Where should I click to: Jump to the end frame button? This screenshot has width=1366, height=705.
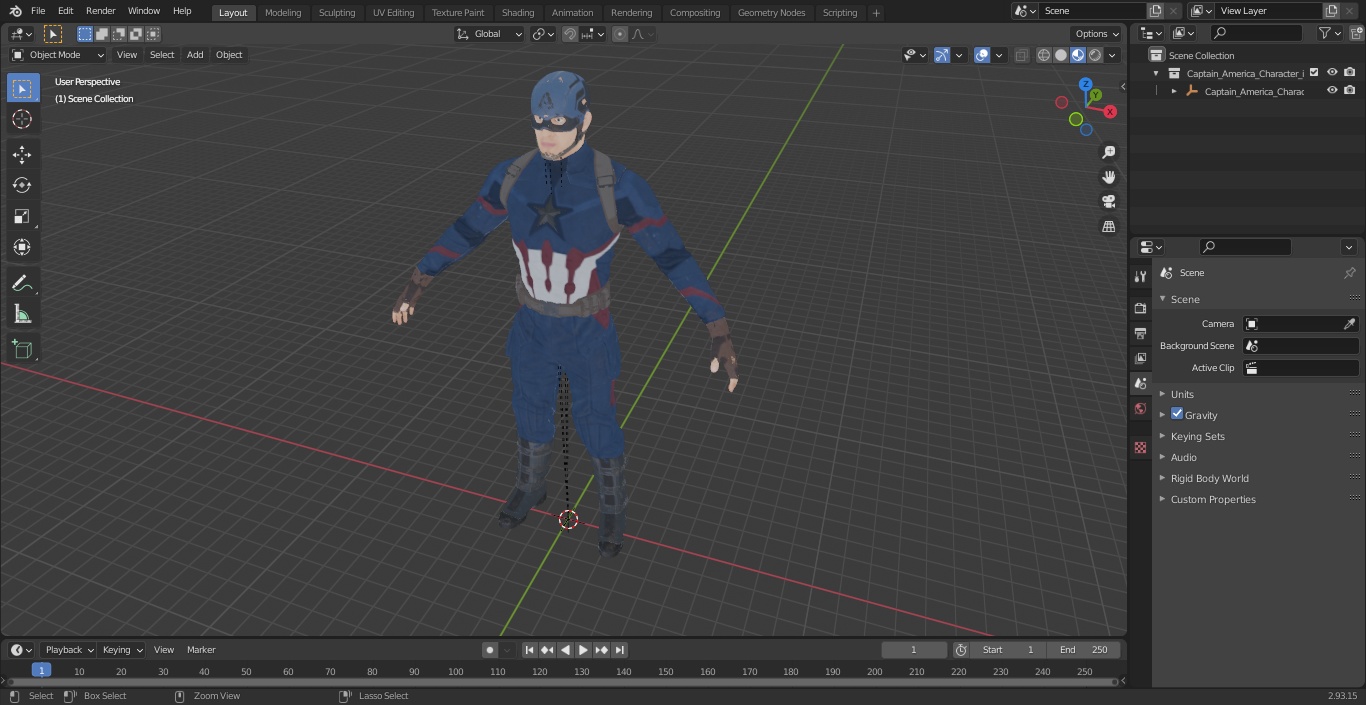tap(620, 650)
